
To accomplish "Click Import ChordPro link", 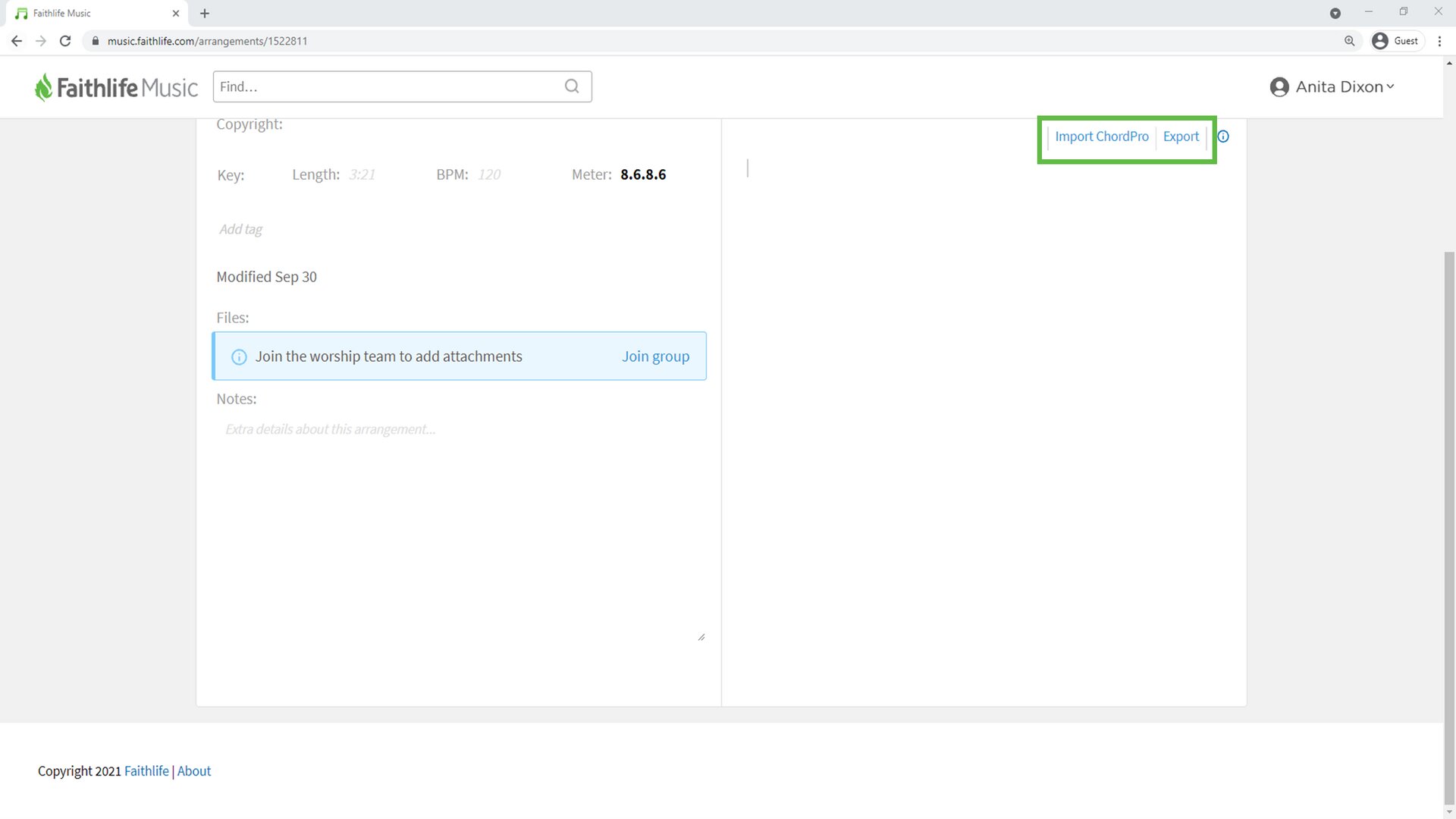I will pos(1102,136).
